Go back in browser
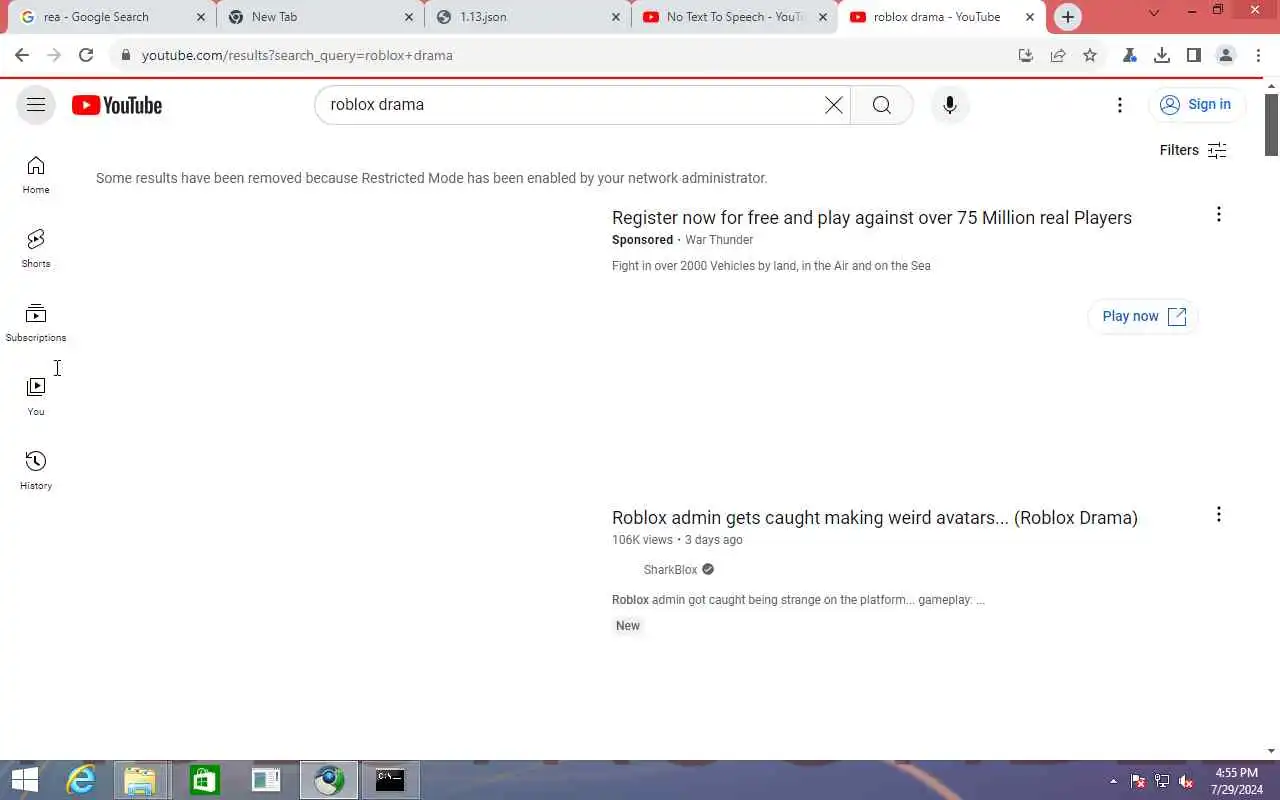 coord(22,55)
